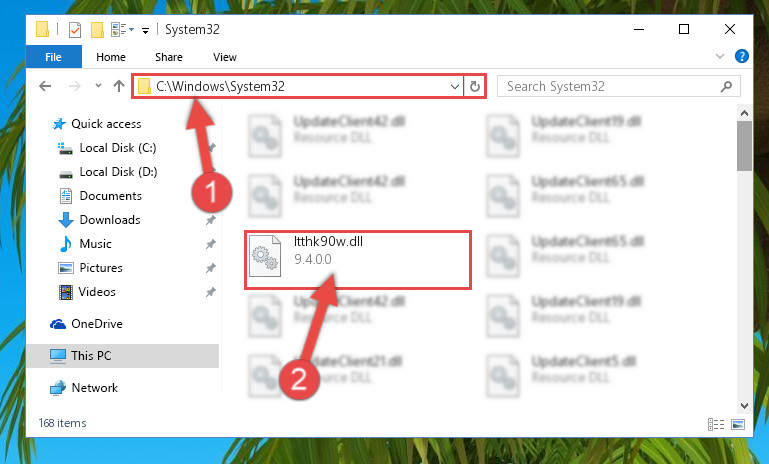Screen dimensions: 769x464
Task: Click the Properties checkmark icon in title bar
Action: (x=75, y=30)
